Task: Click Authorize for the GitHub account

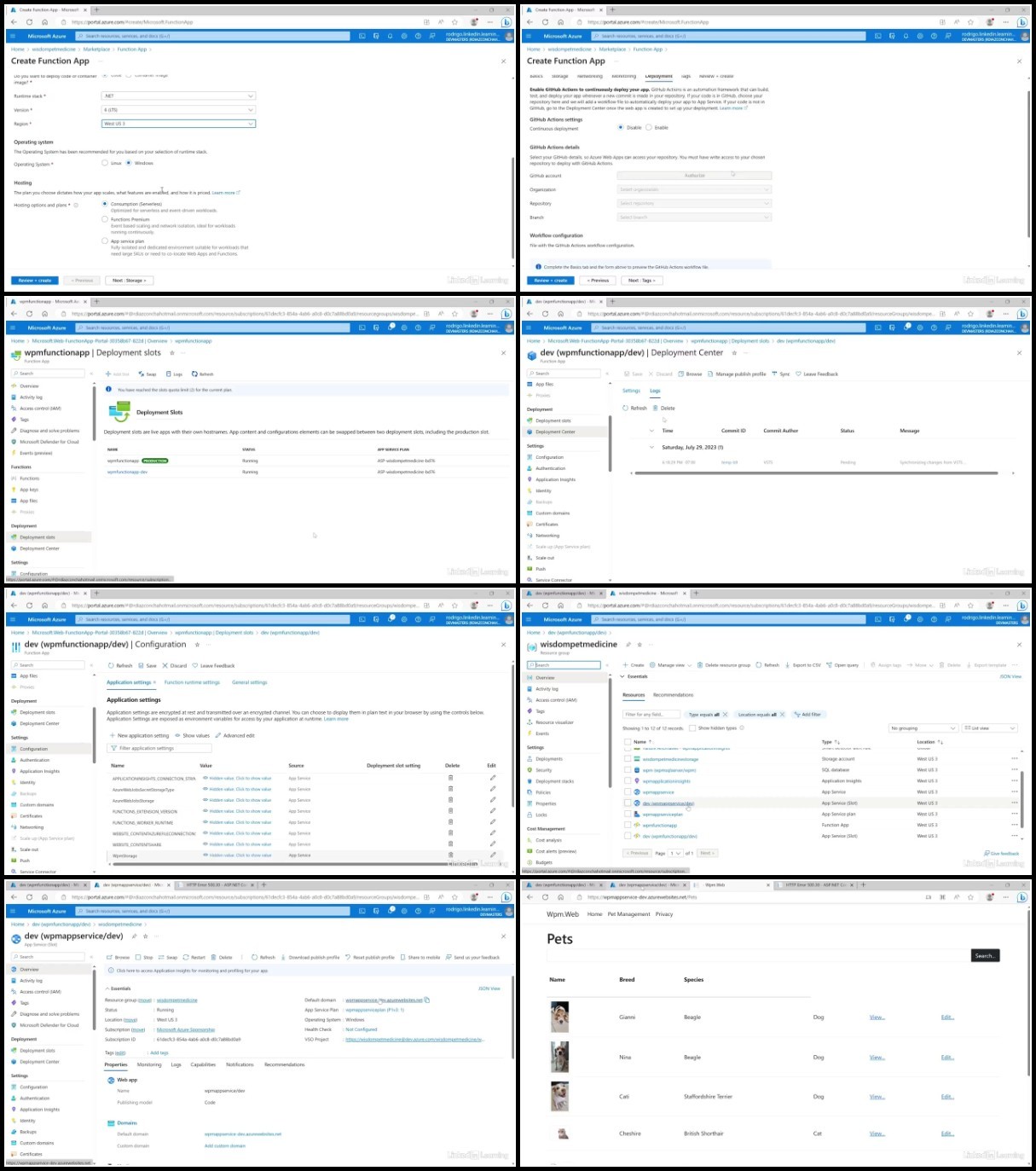Action: pyautogui.click(x=694, y=176)
